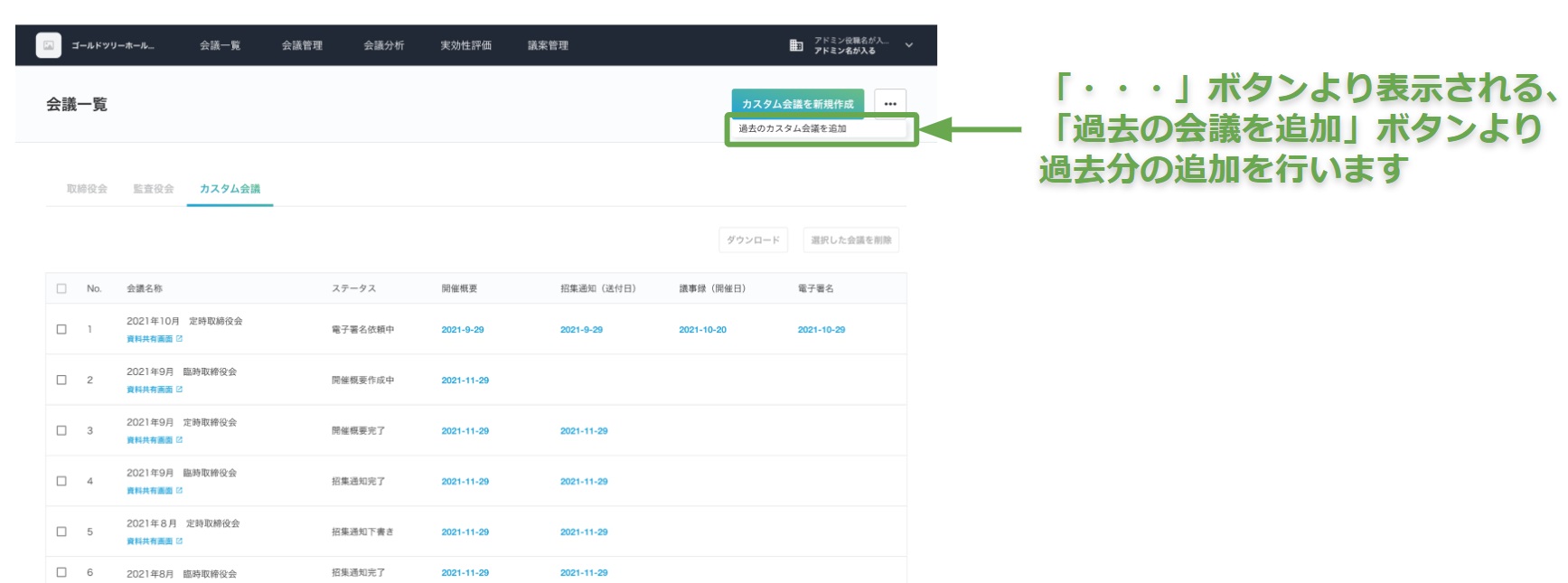
Task: Open 会議分析 in the top navigation
Action: coord(383,45)
